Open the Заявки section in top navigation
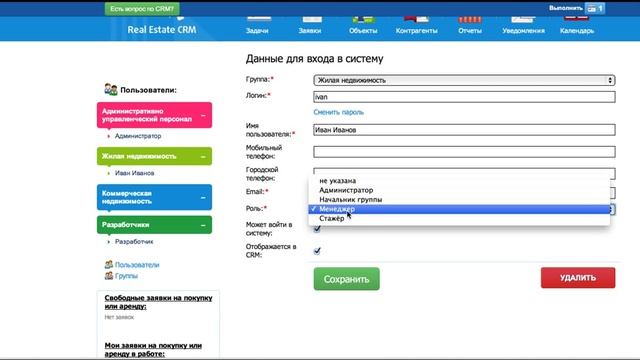The image size is (640, 360). tap(310, 25)
